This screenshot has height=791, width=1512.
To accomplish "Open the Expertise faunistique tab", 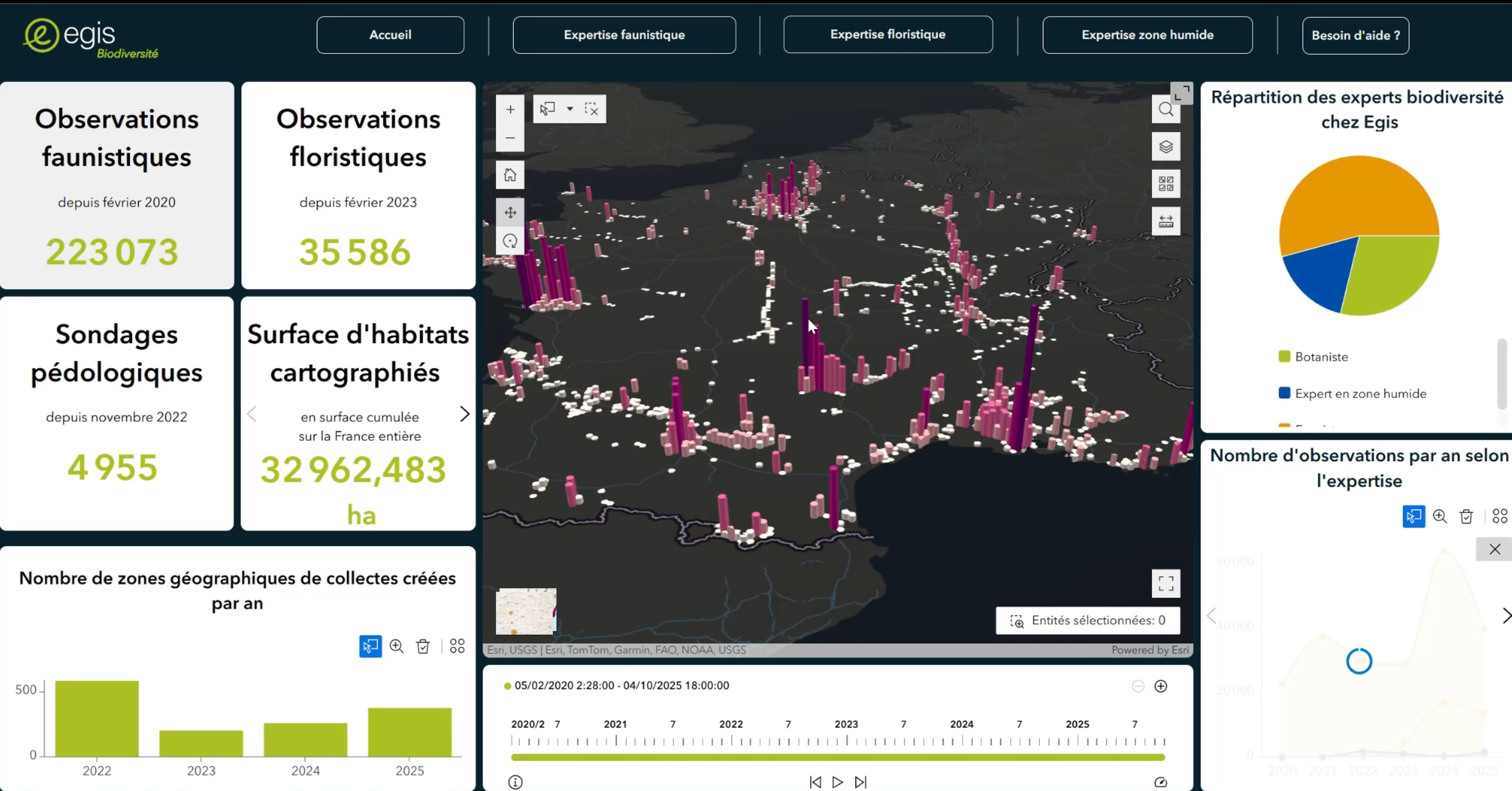I will 624,35.
